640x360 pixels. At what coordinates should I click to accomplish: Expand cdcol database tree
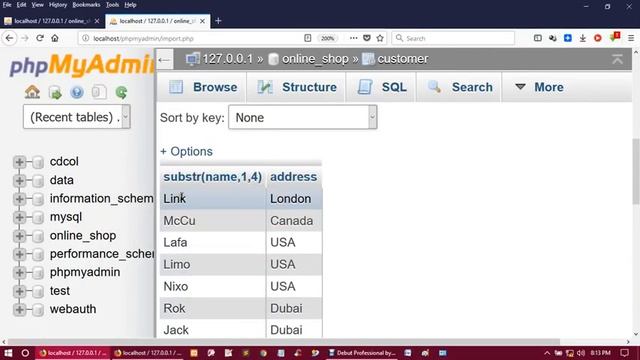pyautogui.click(x=19, y=162)
